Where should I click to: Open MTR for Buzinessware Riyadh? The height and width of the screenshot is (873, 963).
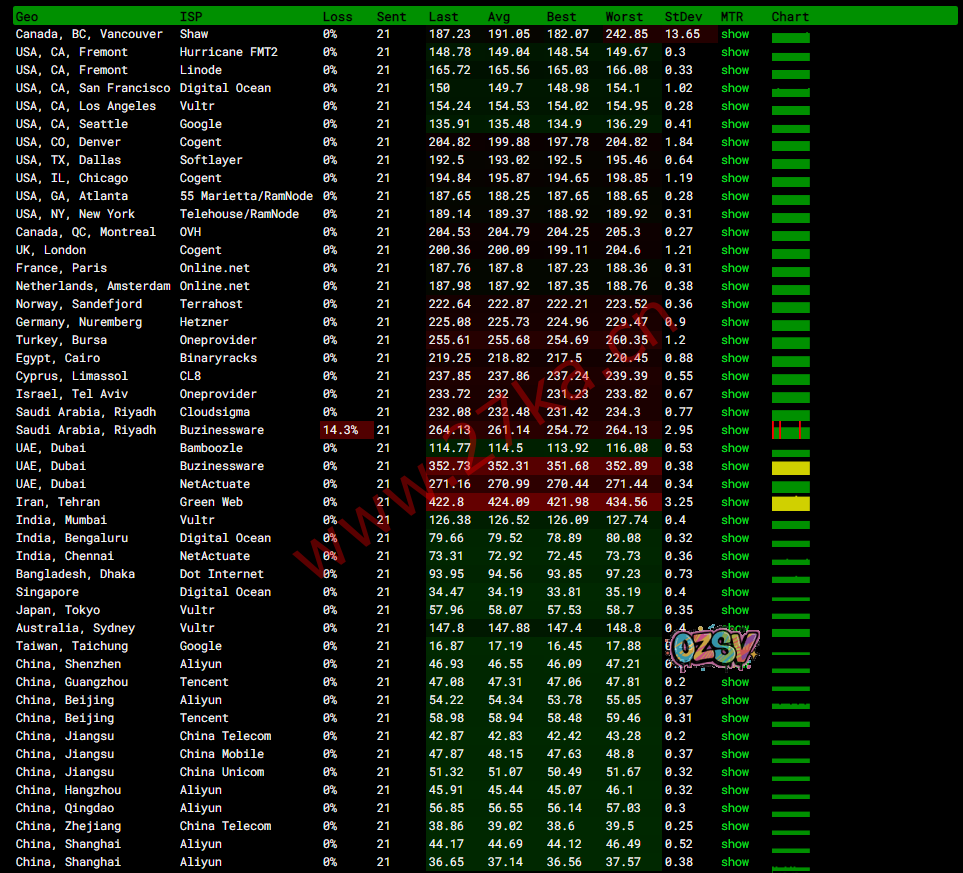tap(735, 430)
